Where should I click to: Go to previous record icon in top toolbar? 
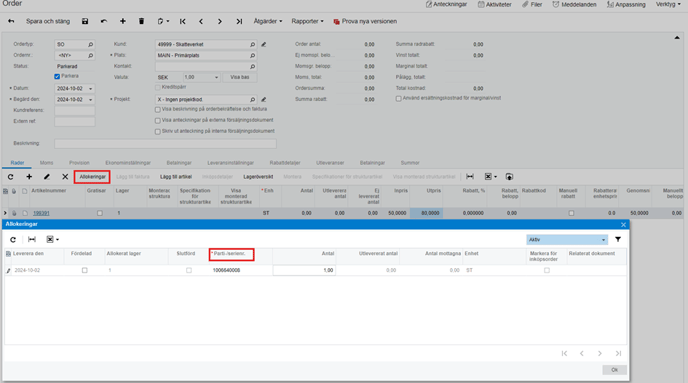click(201, 21)
